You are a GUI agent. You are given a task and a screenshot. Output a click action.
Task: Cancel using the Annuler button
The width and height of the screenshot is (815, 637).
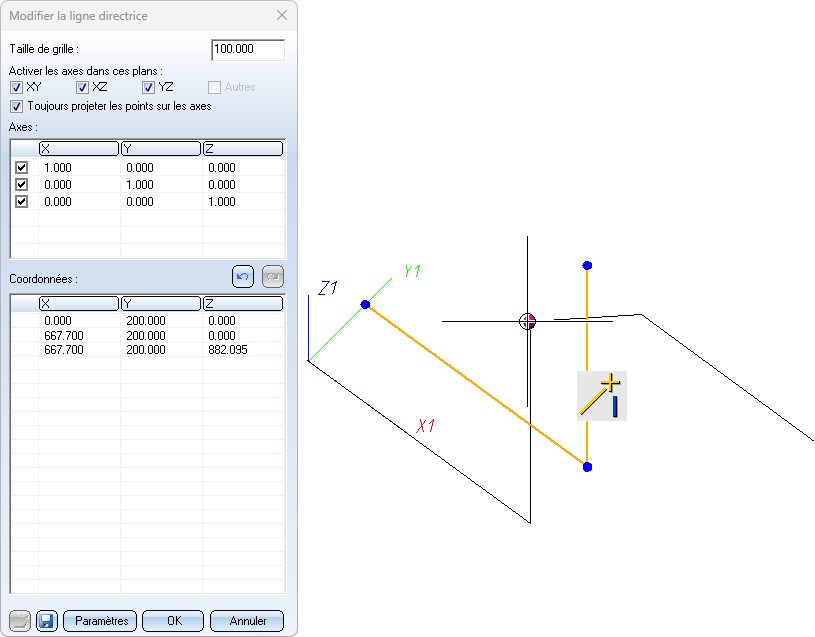(247, 621)
